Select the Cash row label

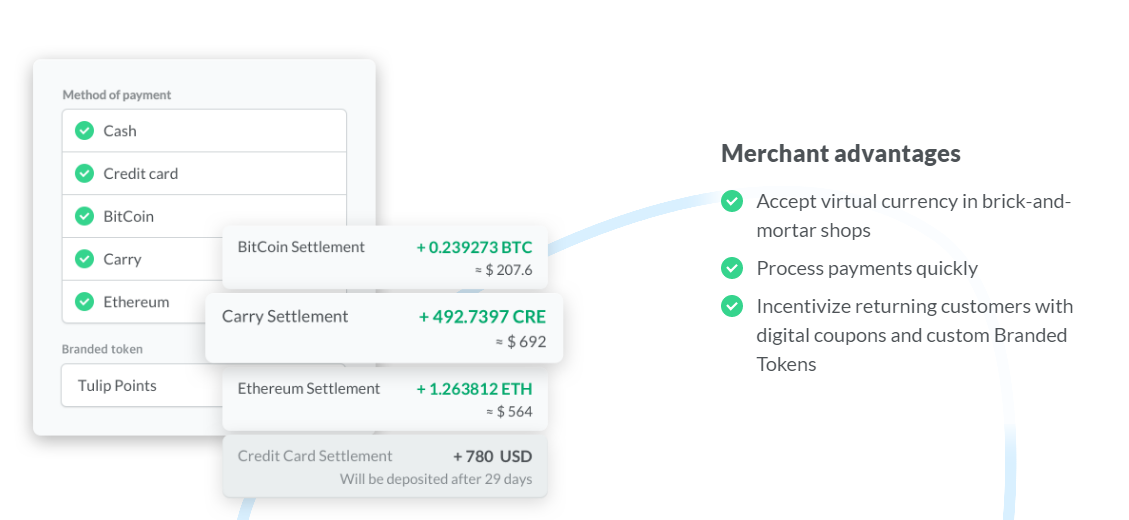coord(120,131)
